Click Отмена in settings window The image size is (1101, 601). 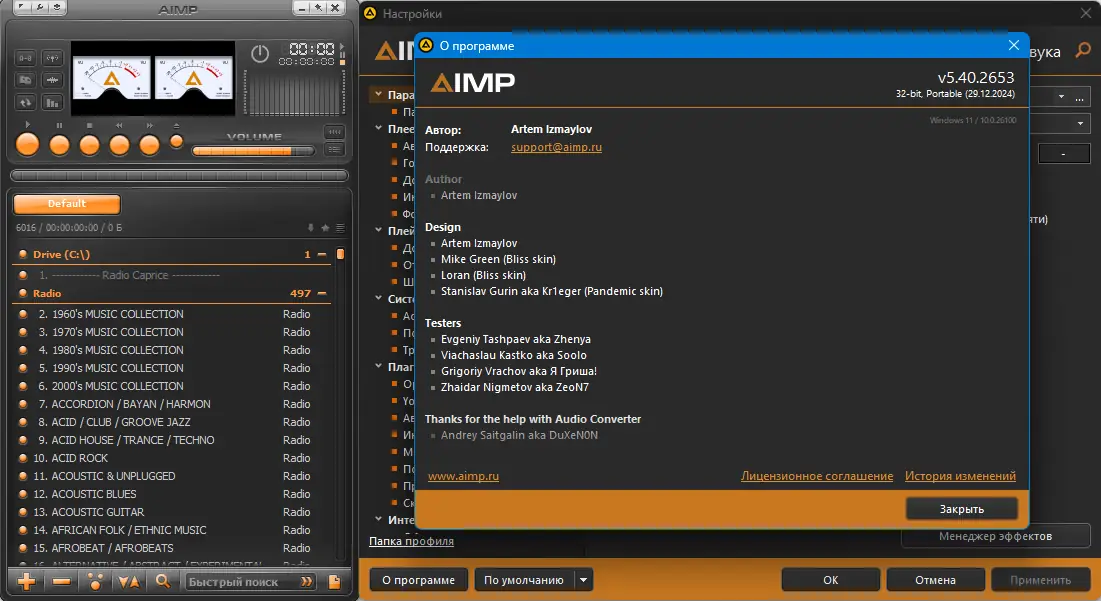point(935,580)
